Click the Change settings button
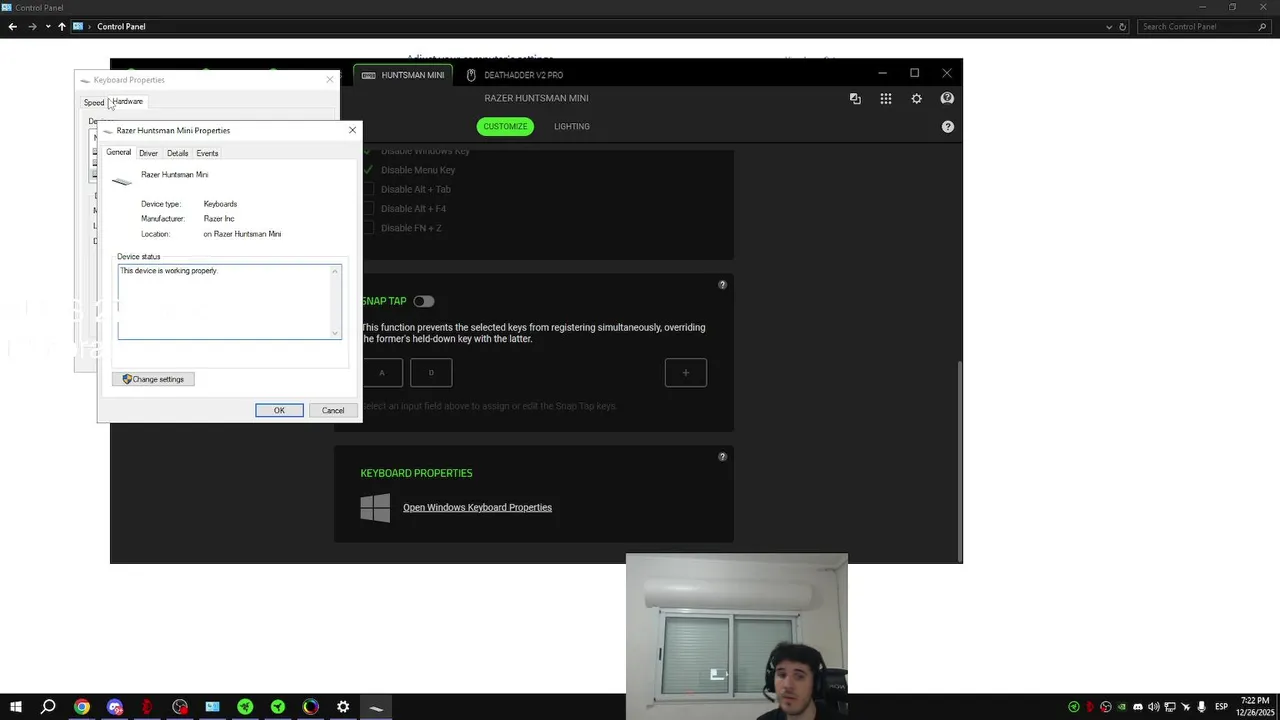The image size is (1280, 720). coord(153,379)
